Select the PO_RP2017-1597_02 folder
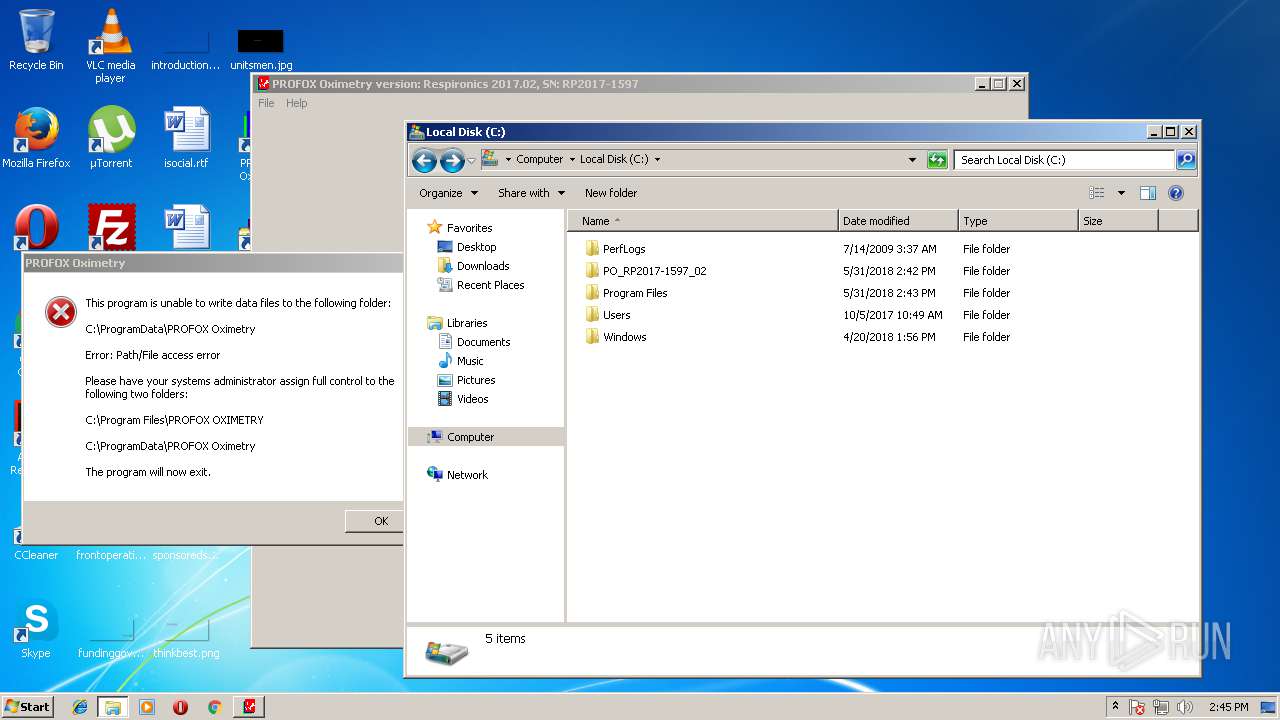1280x720 pixels. tap(654, 271)
